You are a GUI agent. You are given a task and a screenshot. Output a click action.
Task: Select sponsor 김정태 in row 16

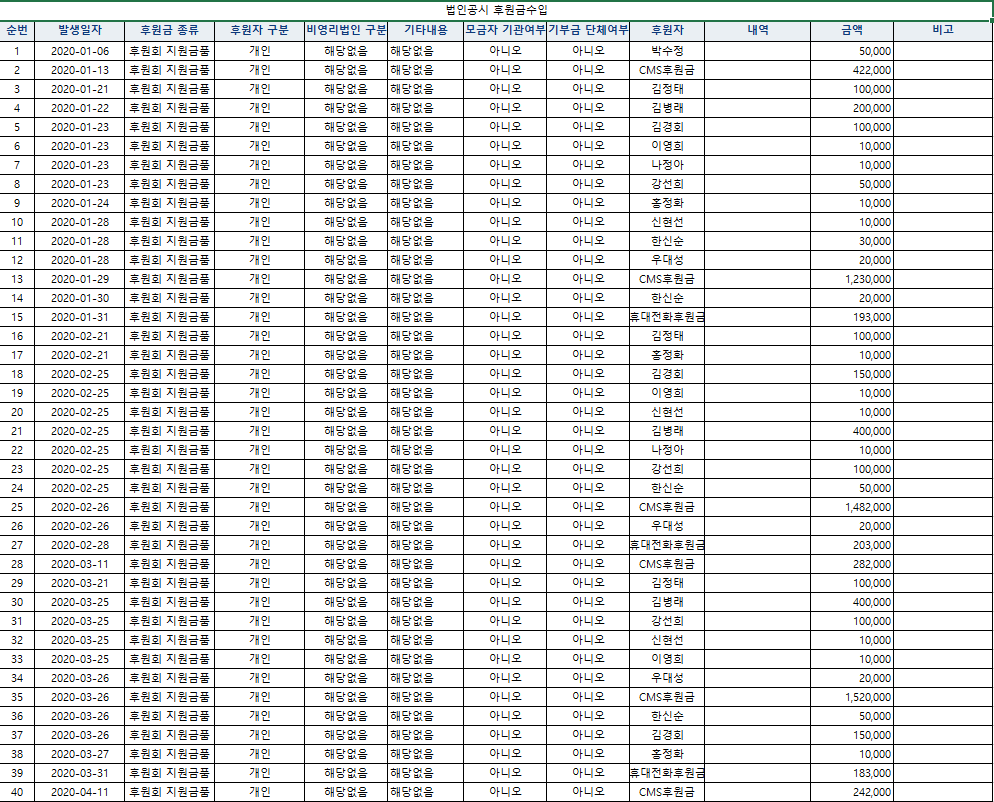(667, 337)
